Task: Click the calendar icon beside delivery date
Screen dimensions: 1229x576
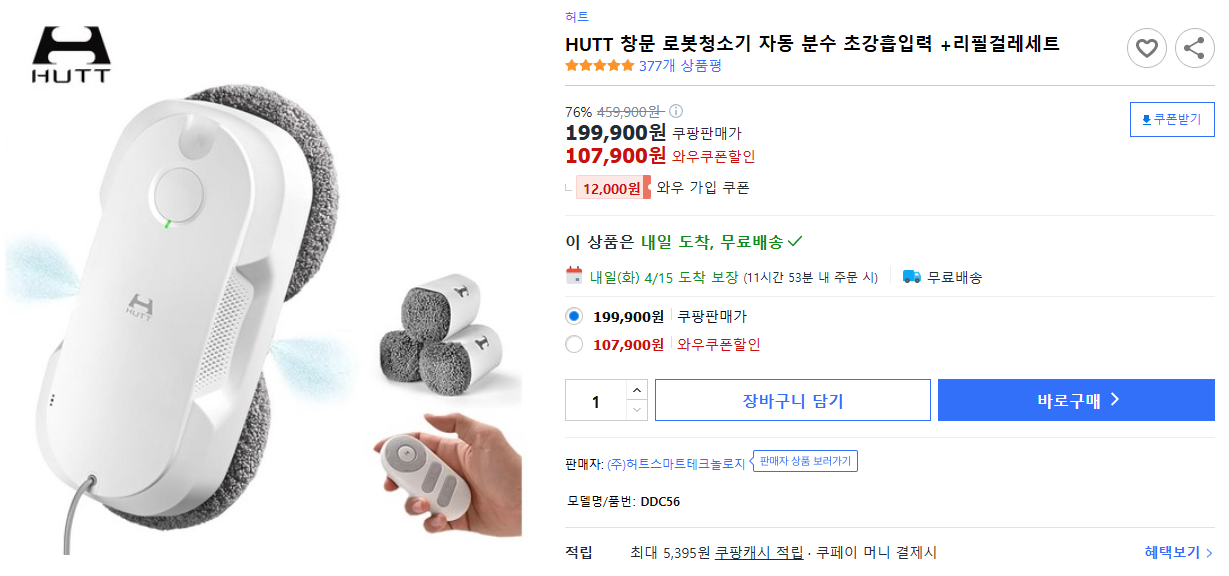Action: [x=570, y=277]
